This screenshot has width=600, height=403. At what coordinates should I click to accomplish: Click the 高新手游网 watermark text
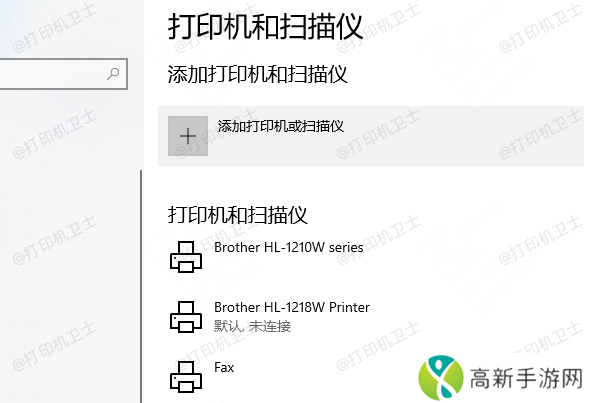[x=526, y=378]
